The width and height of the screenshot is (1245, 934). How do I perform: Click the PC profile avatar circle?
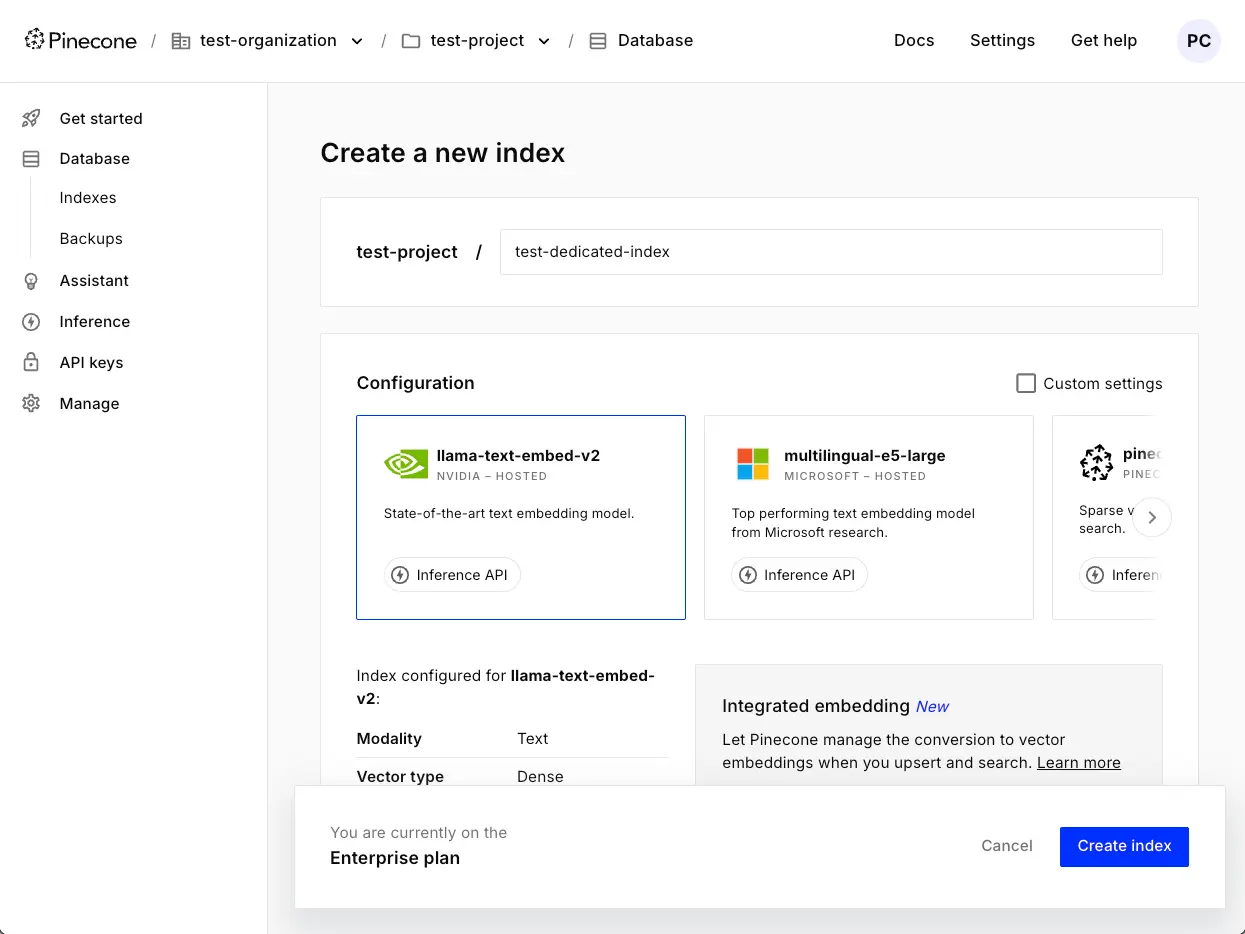tap(1198, 41)
